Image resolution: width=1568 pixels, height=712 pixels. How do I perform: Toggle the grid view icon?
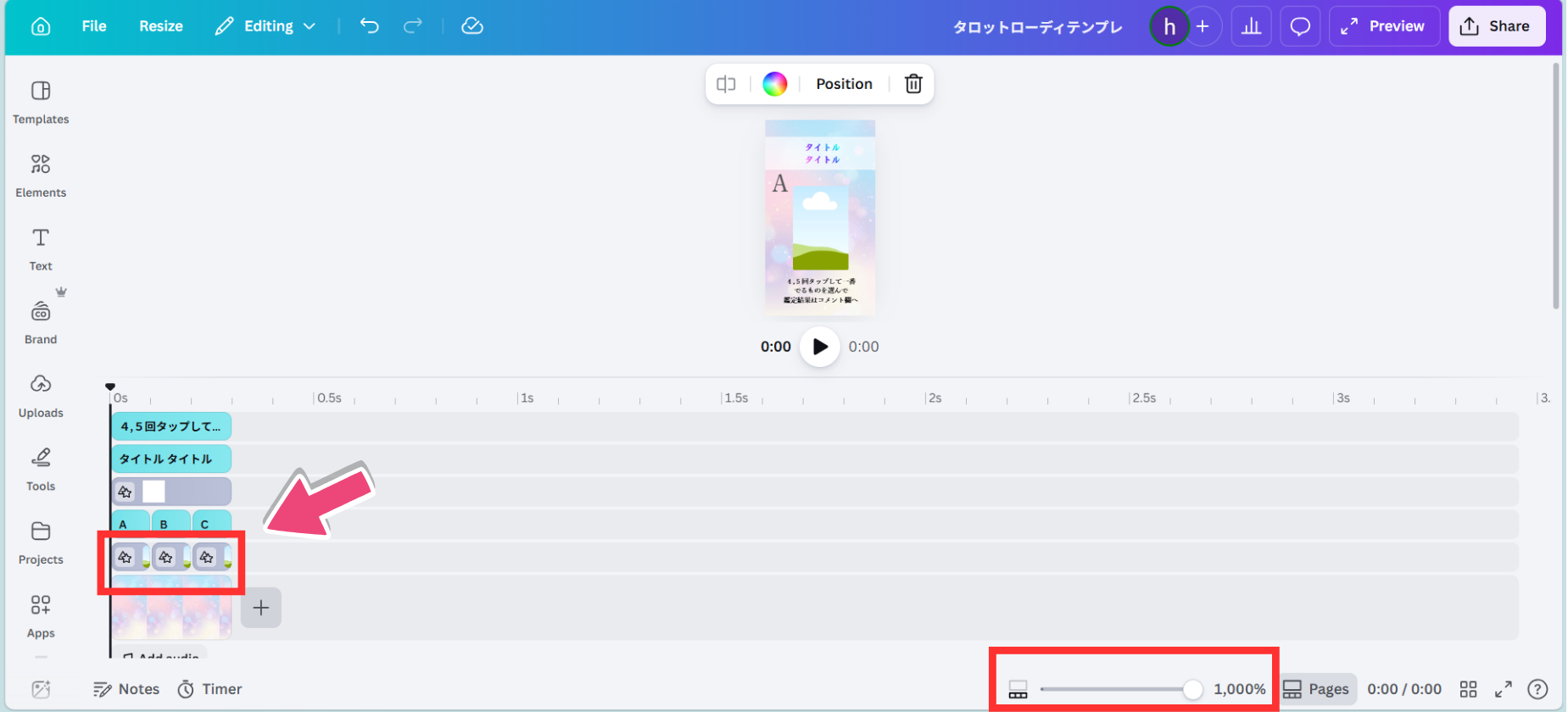[x=1469, y=689]
